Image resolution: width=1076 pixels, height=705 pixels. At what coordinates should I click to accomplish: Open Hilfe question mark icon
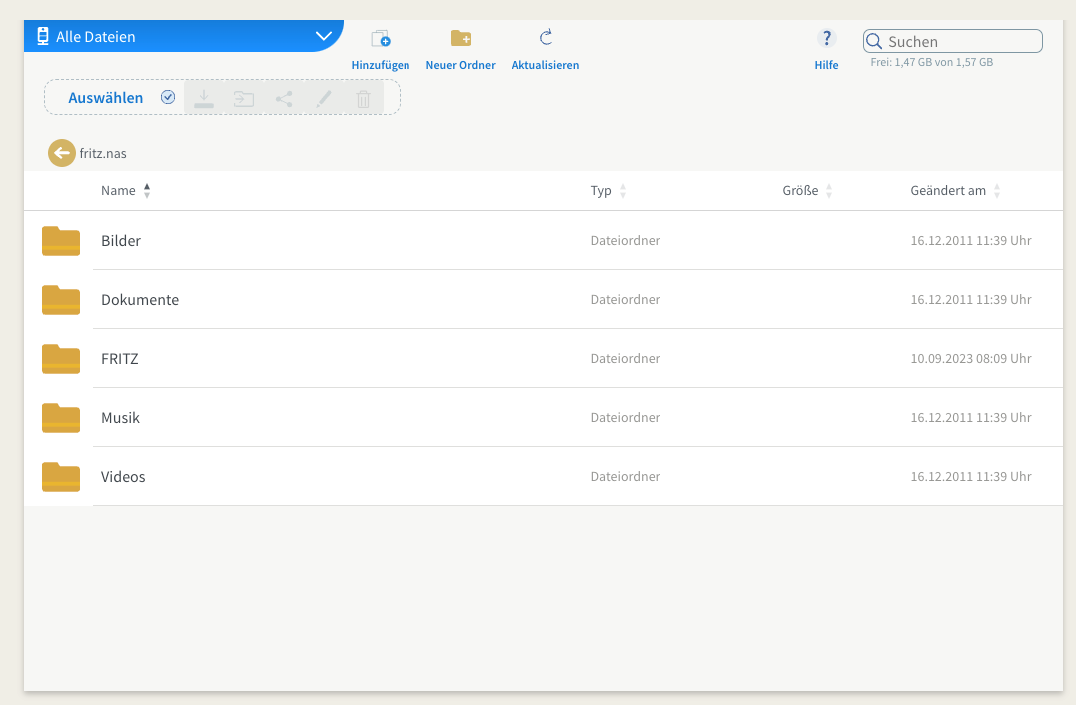point(826,38)
